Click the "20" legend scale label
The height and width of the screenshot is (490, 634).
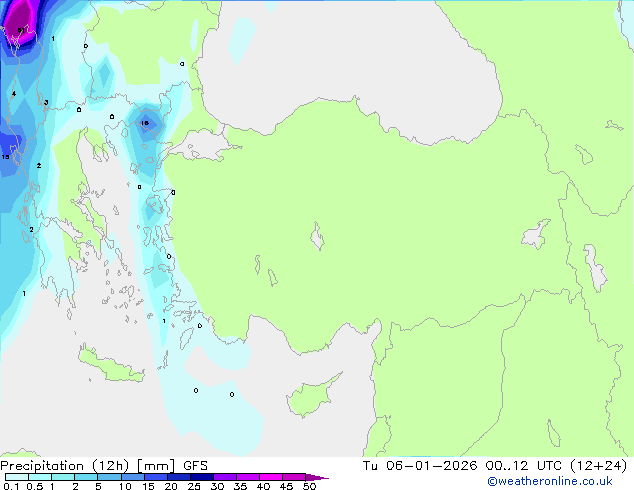pyautogui.click(x=171, y=486)
